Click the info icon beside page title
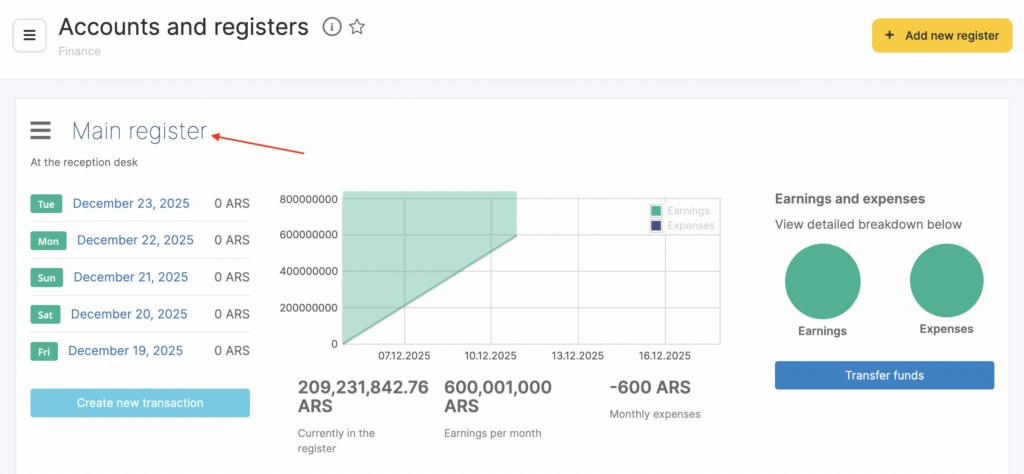This screenshot has width=1024, height=474. point(332,27)
